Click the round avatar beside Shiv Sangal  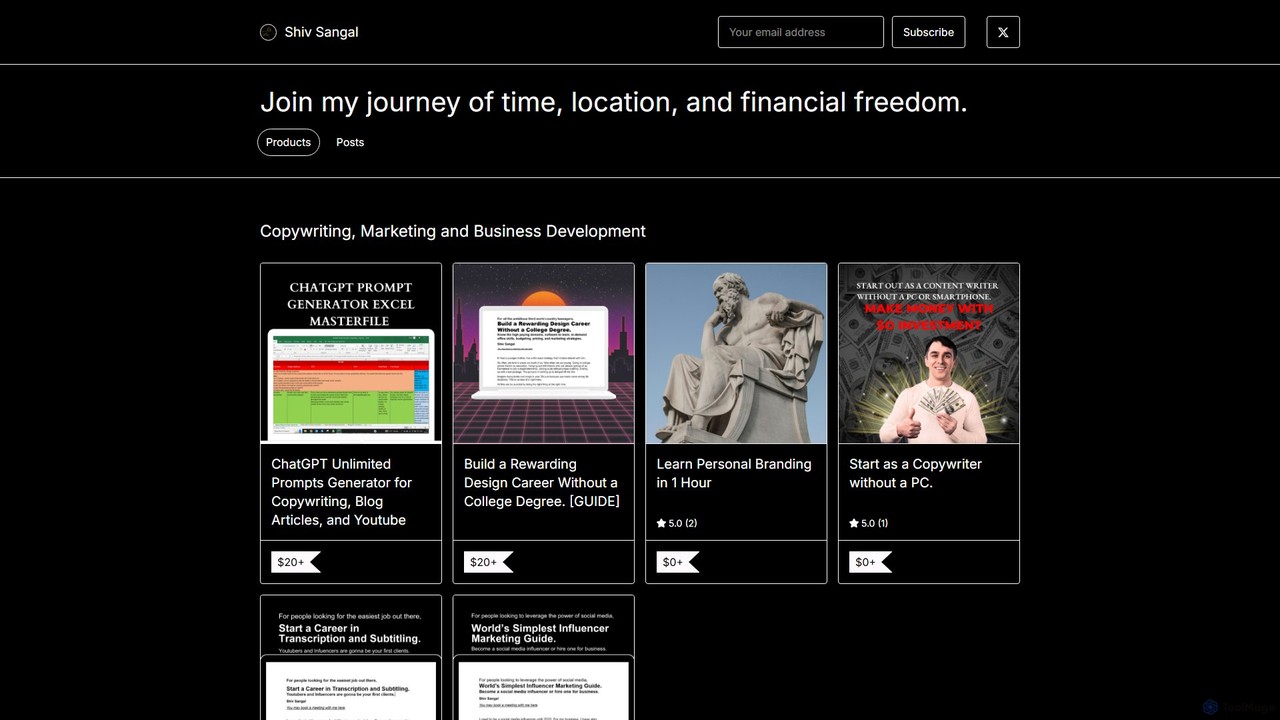click(x=268, y=32)
